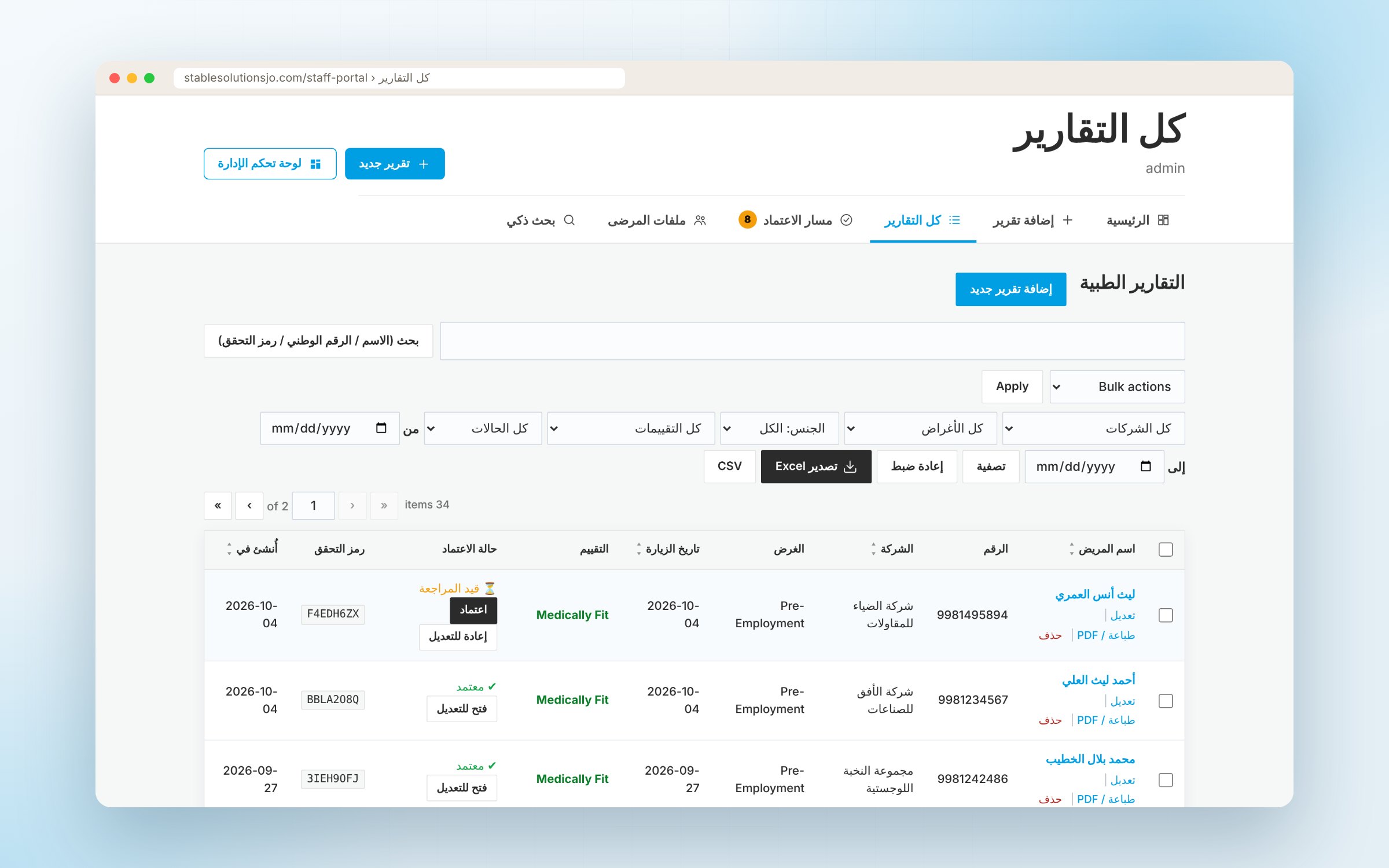Check the row for أحمد ليث العلي

point(1166,701)
